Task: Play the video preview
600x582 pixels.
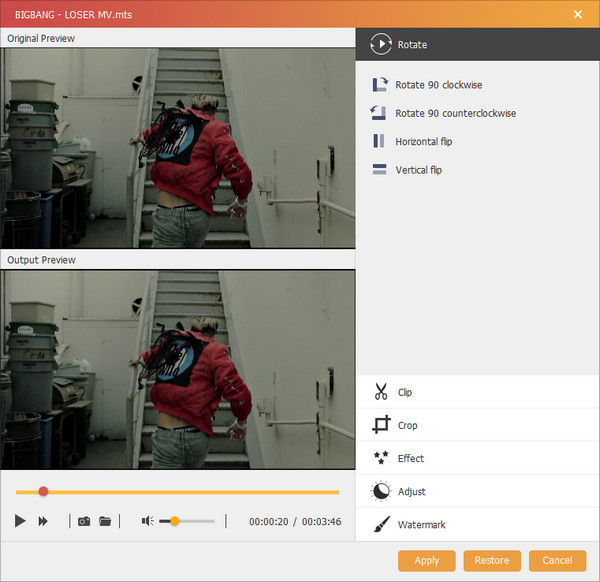Action: pyautogui.click(x=20, y=521)
